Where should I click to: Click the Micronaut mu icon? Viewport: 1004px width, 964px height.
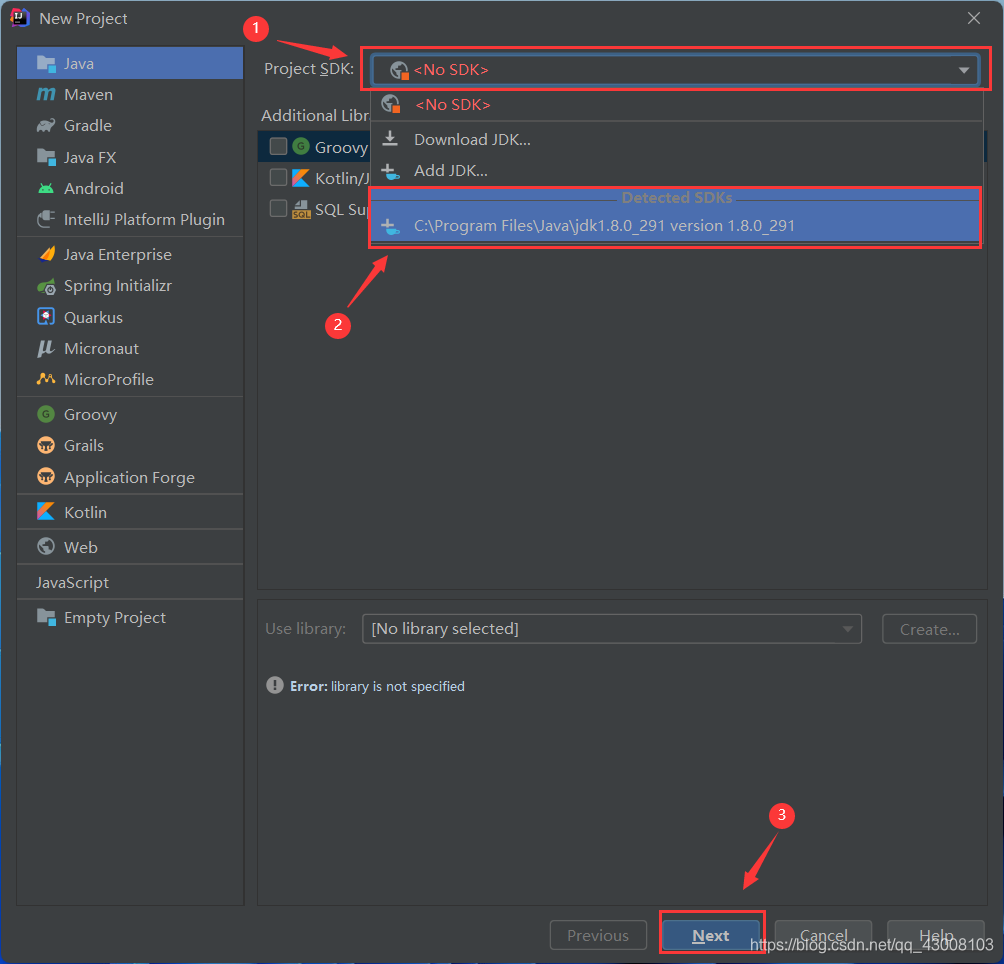pos(46,348)
